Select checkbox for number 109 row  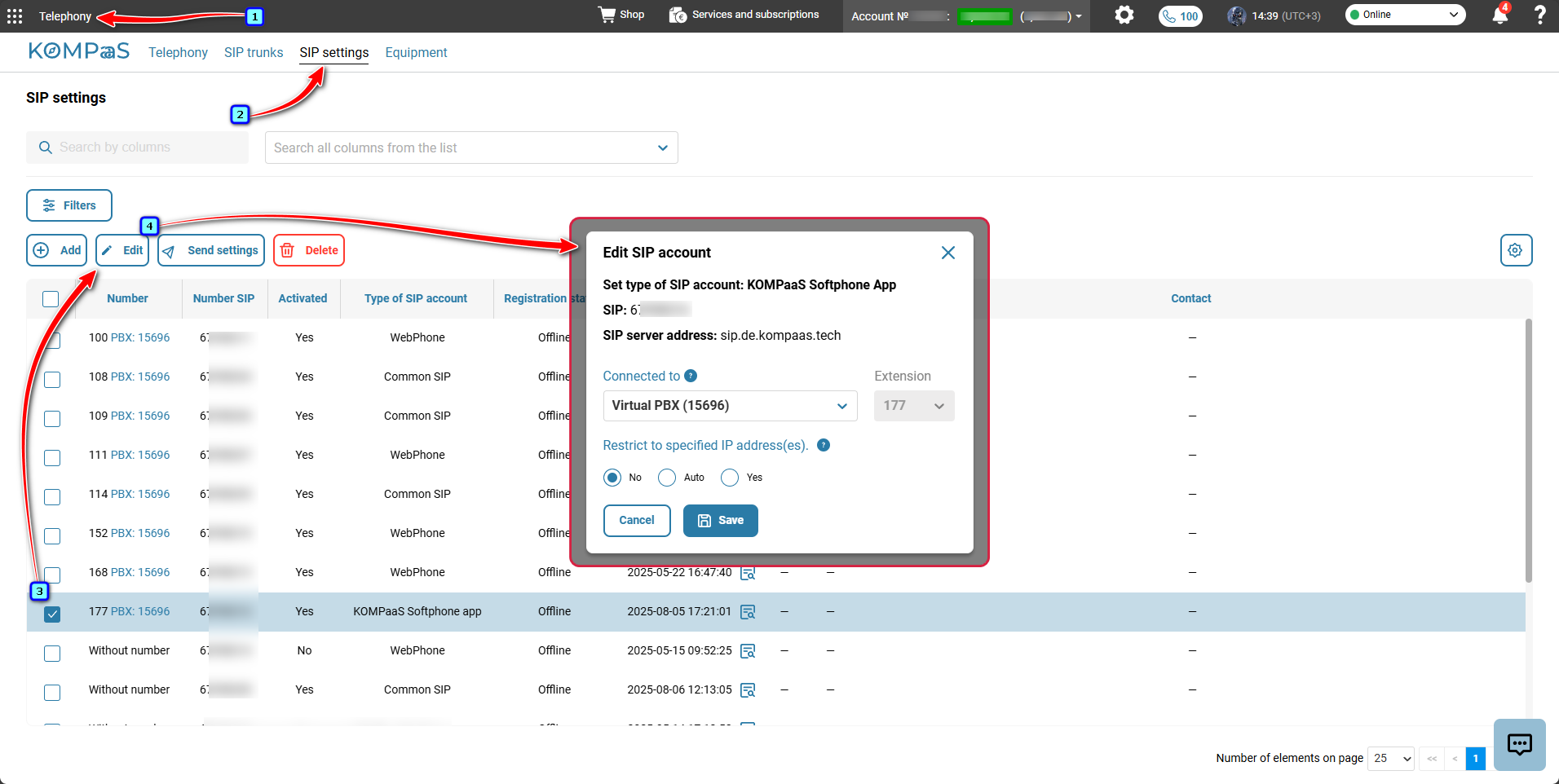[x=52, y=419]
